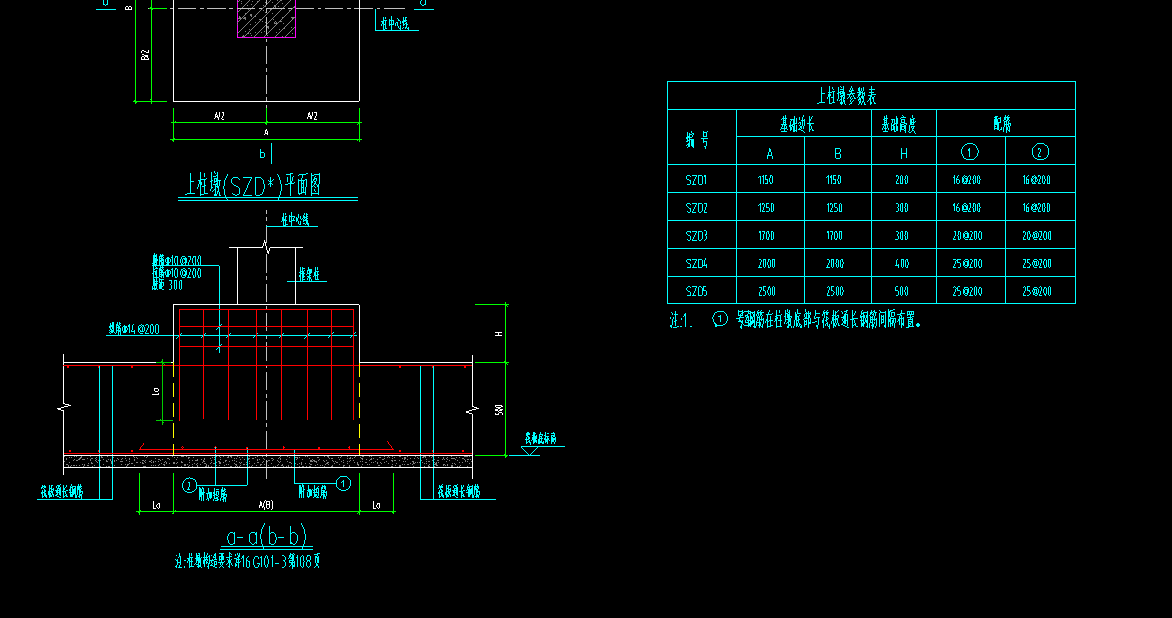1172x618 pixels.
Task: Click the circled 2 tag beside 附加短筋
Action: point(190,486)
